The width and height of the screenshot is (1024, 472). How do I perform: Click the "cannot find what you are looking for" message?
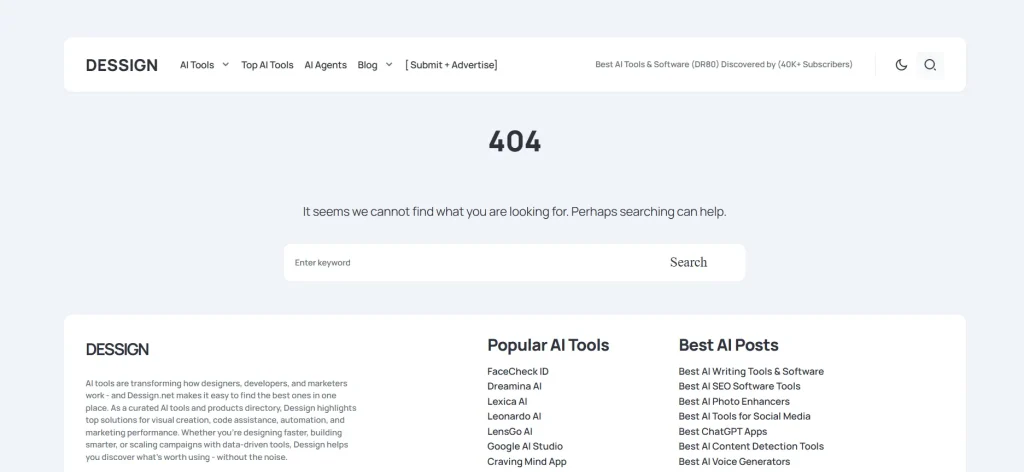[515, 212]
